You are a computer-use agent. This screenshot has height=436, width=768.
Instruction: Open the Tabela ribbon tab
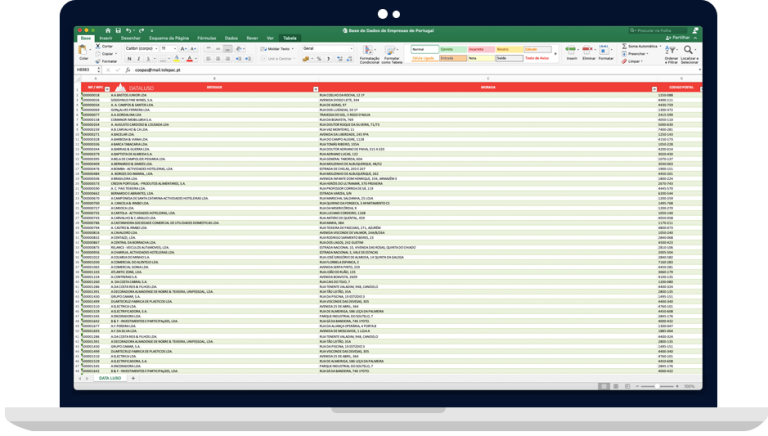click(289, 38)
